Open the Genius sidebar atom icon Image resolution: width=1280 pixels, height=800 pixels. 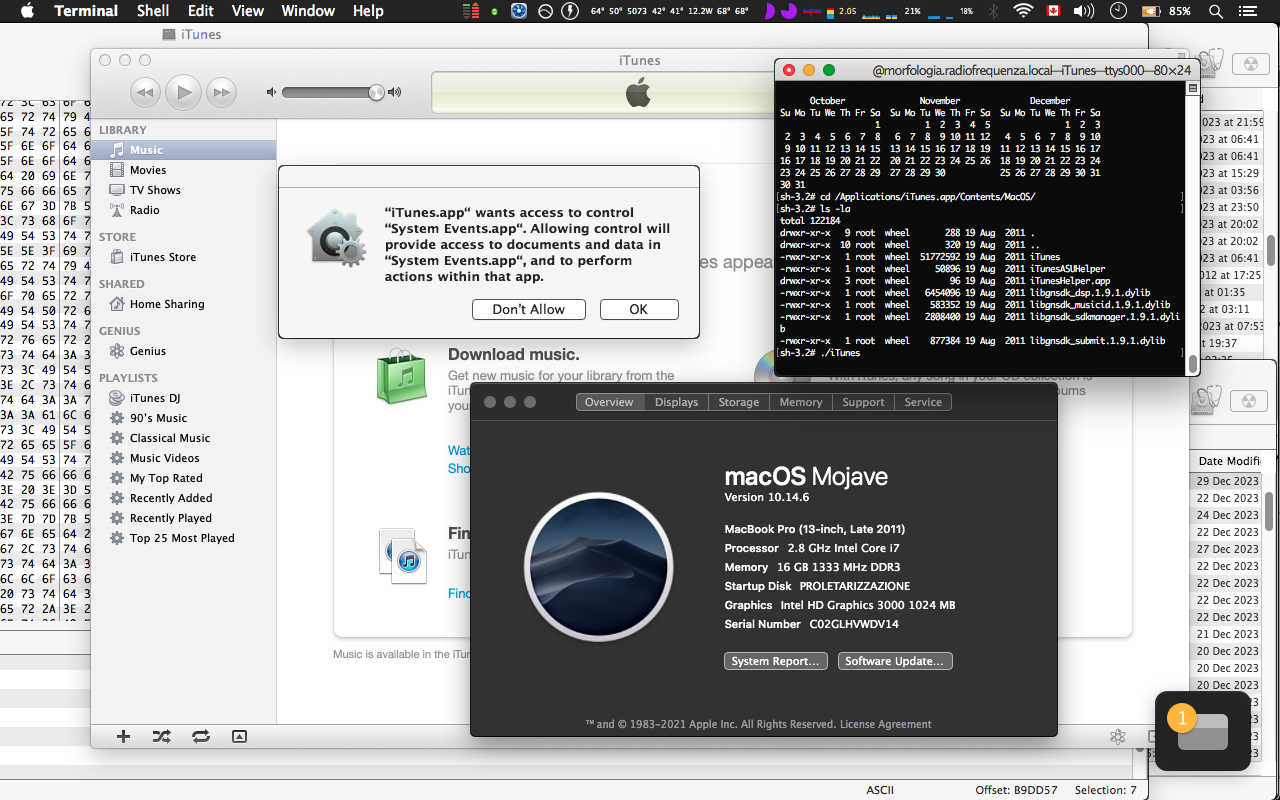coord(1118,737)
